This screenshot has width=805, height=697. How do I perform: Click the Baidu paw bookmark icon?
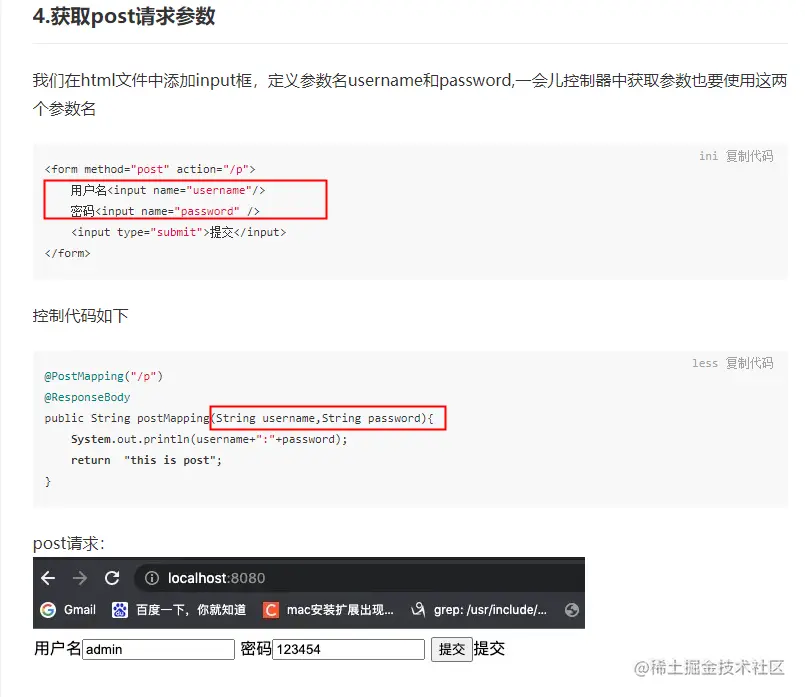tap(120, 610)
